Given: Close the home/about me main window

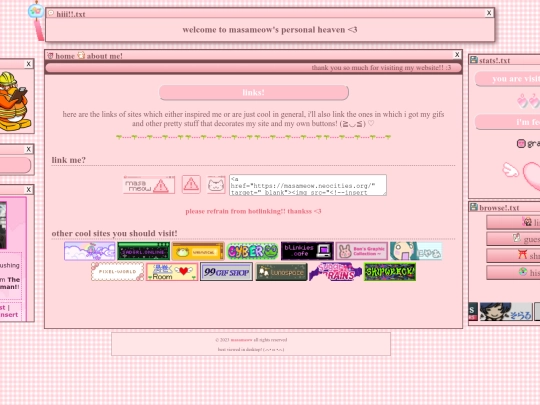Looking at the screenshot, I should point(457,54).
